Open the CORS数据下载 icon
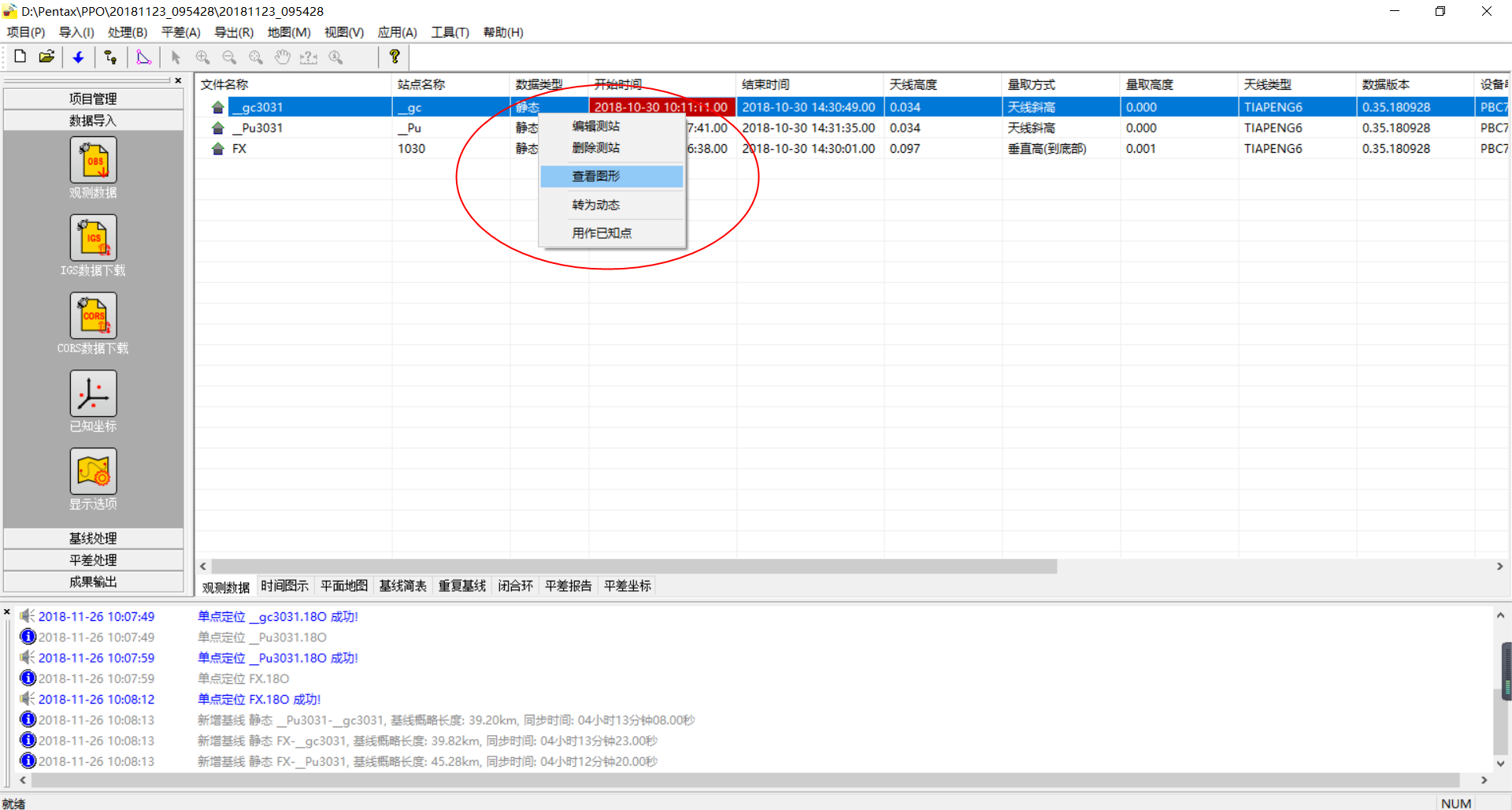Image resolution: width=1512 pixels, height=810 pixels. [x=93, y=316]
